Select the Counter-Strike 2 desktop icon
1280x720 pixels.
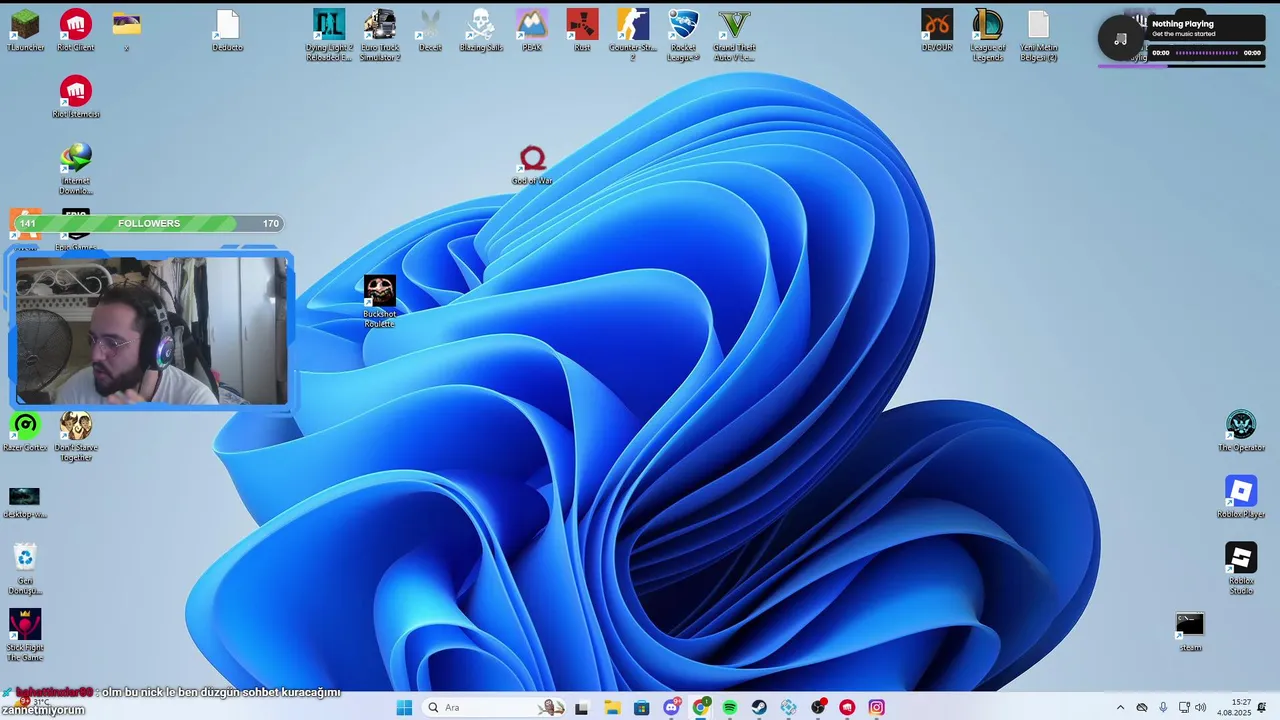pyautogui.click(x=633, y=35)
